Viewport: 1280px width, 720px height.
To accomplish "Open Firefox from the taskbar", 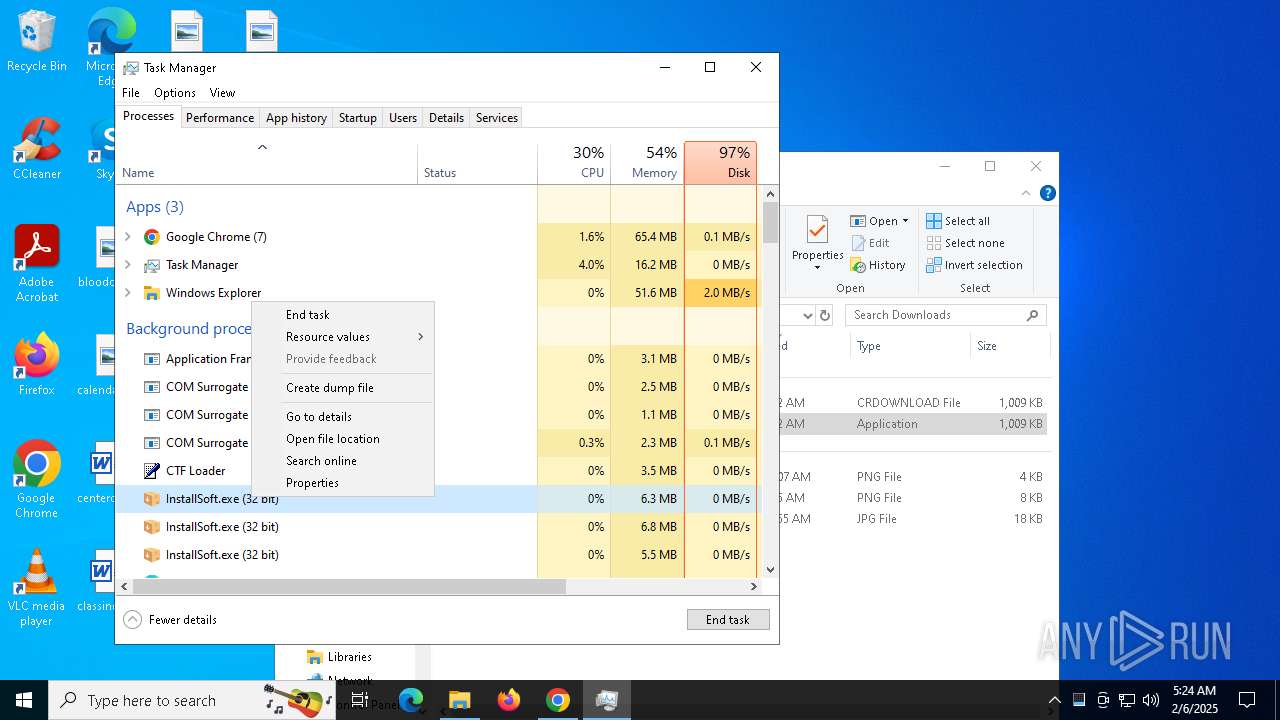I will click(509, 700).
